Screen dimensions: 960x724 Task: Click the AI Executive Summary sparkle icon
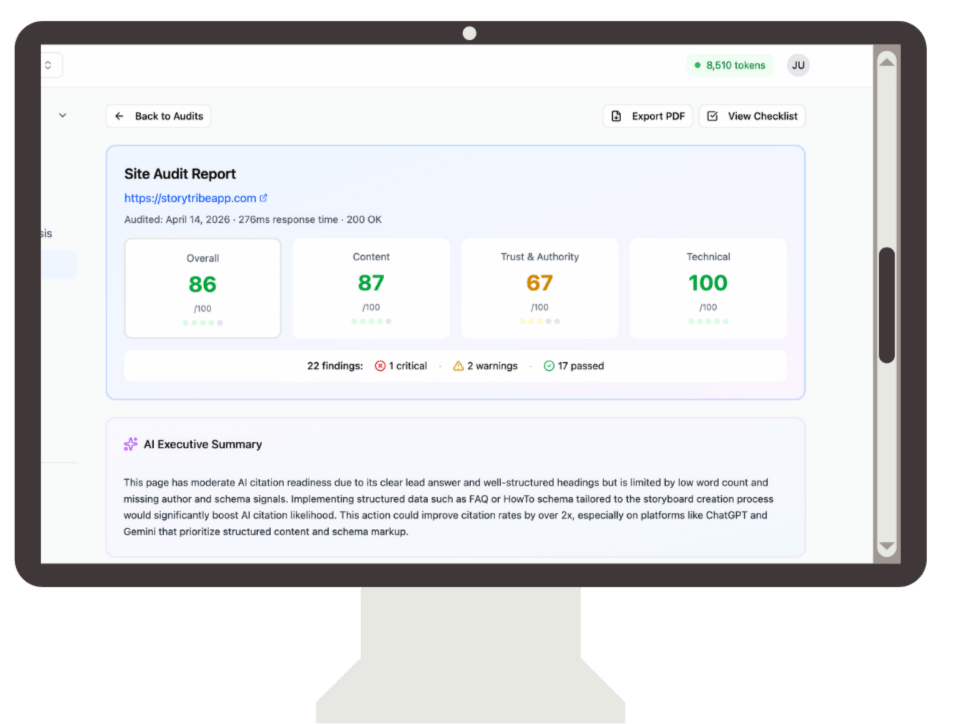(130, 444)
